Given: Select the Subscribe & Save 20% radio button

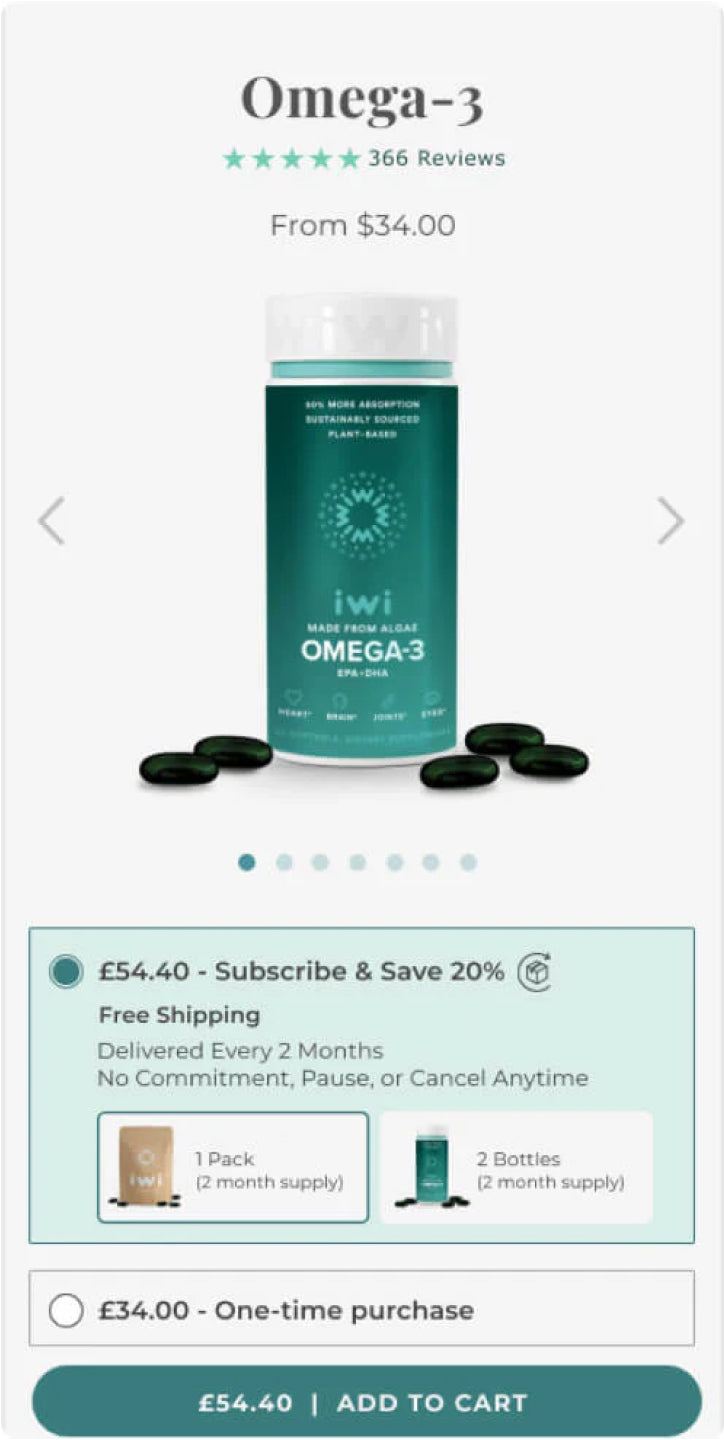Looking at the screenshot, I should coord(66,971).
